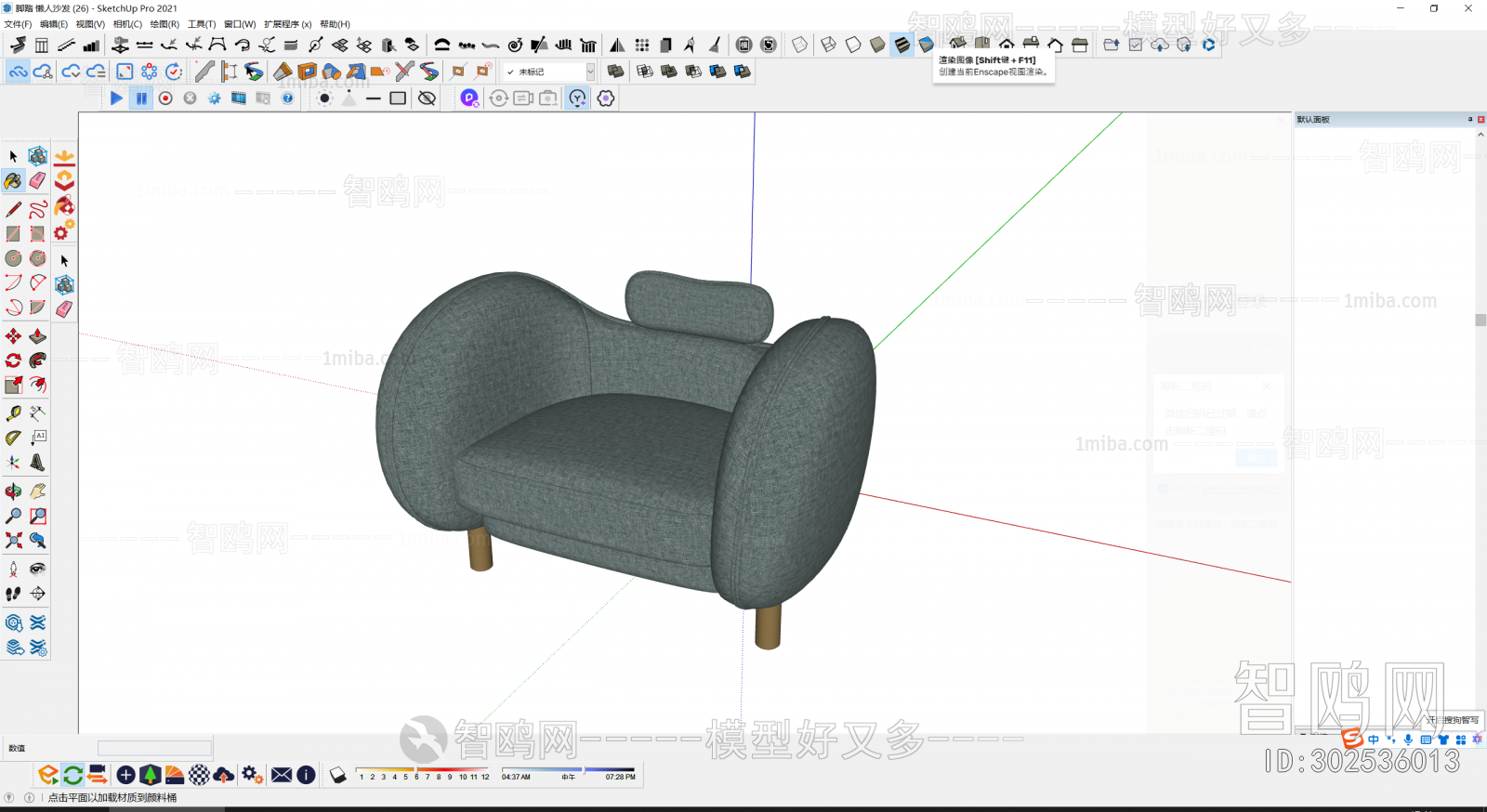The image size is (1487, 812).
Task: Select the Look Around eye tool
Action: (37, 569)
